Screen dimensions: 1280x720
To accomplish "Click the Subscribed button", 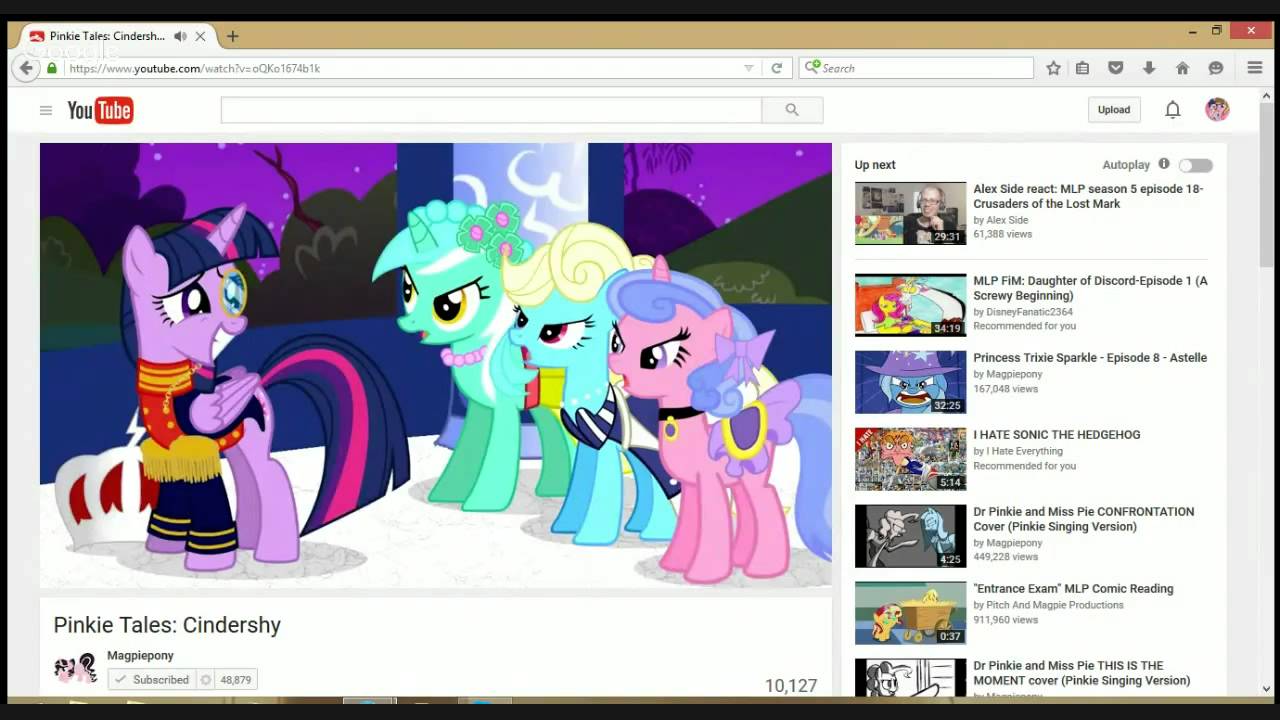I will (152, 679).
